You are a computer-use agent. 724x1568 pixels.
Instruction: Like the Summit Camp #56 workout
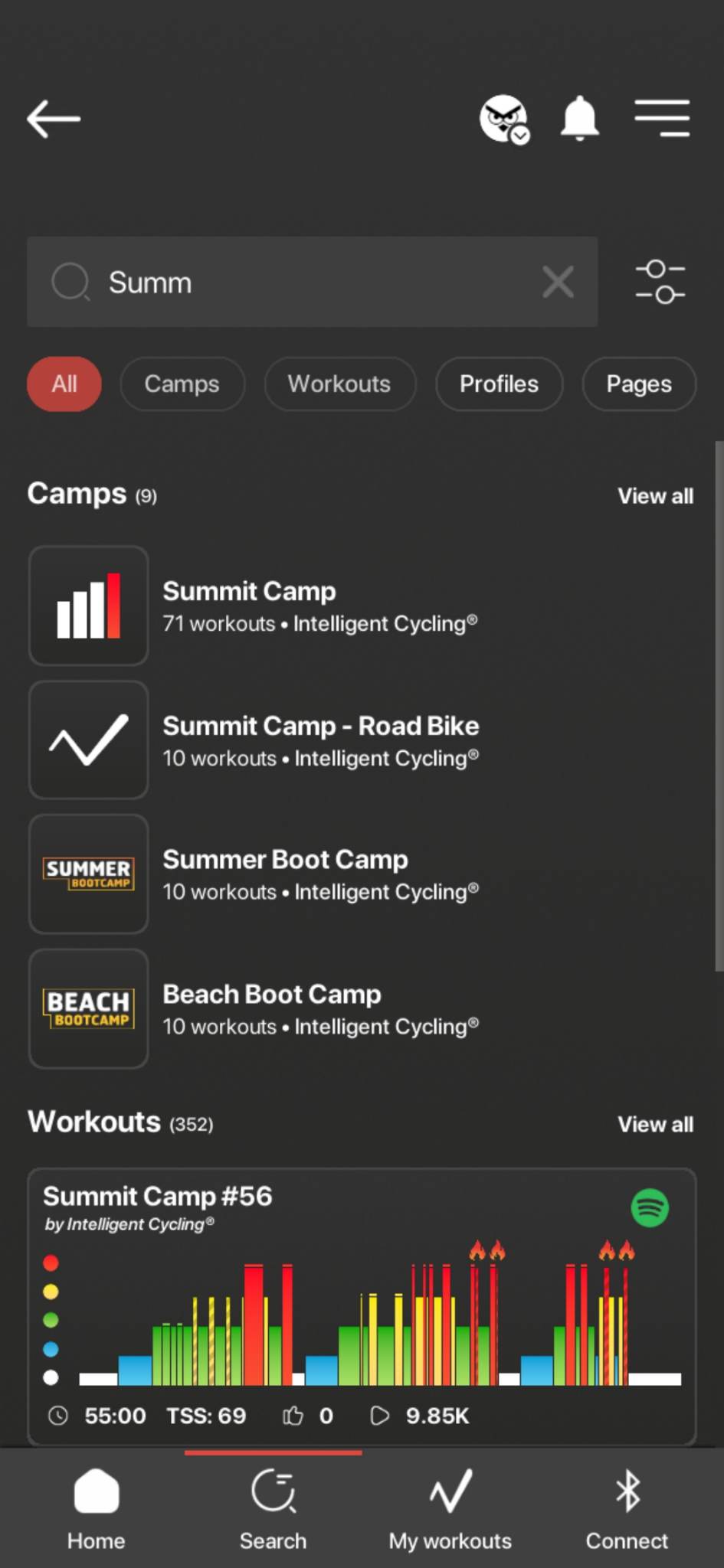point(293,1416)
